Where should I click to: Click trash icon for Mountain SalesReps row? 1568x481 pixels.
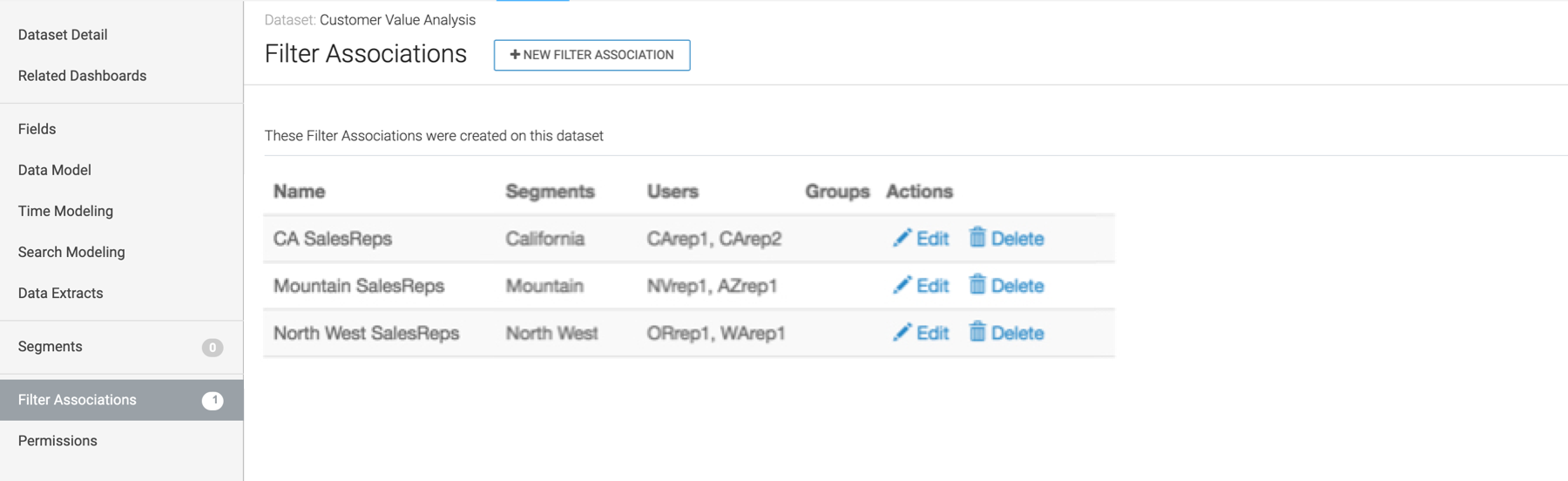[977, 284]
